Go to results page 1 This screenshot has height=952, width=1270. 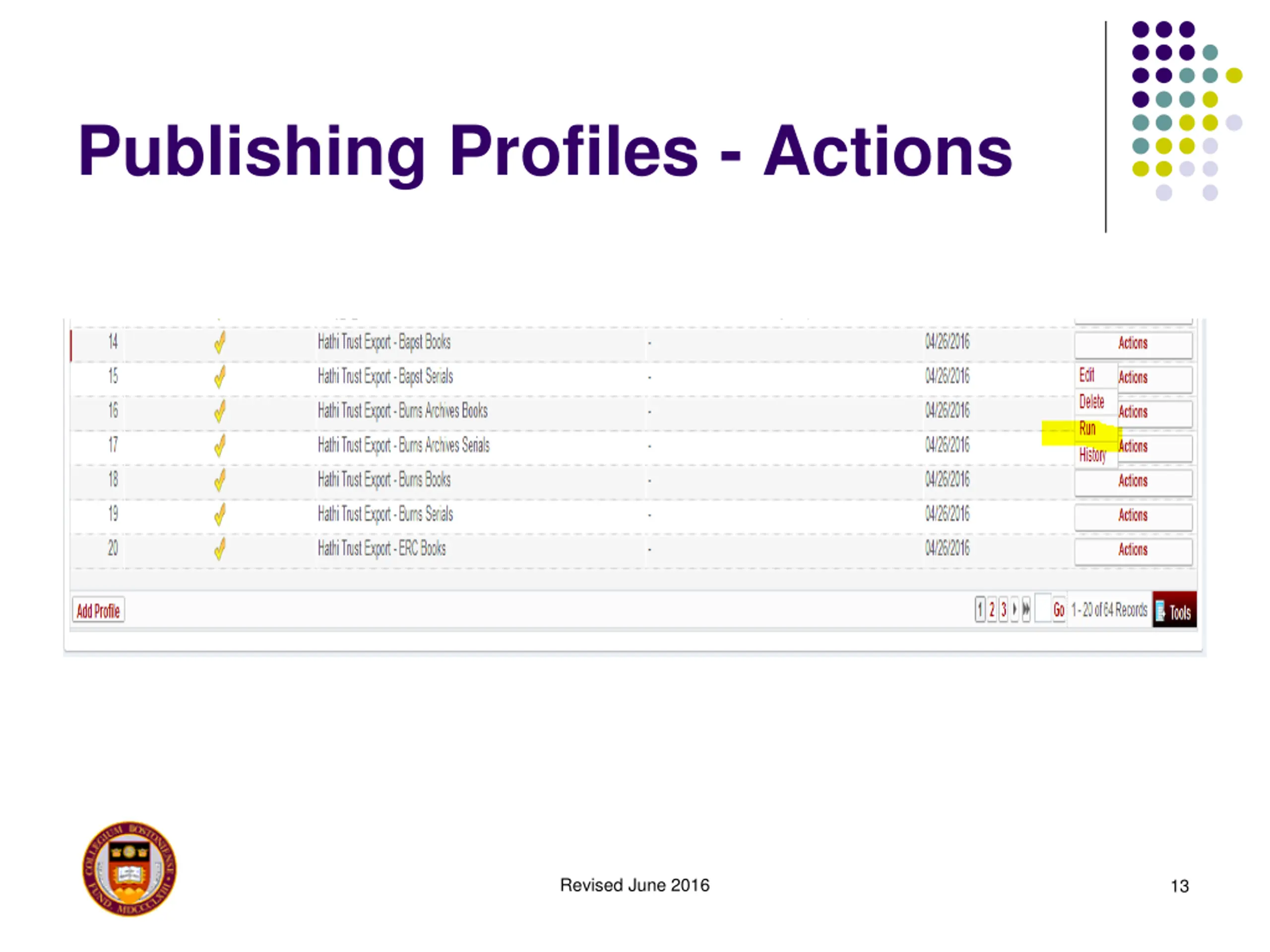click(x=980, y=610)
